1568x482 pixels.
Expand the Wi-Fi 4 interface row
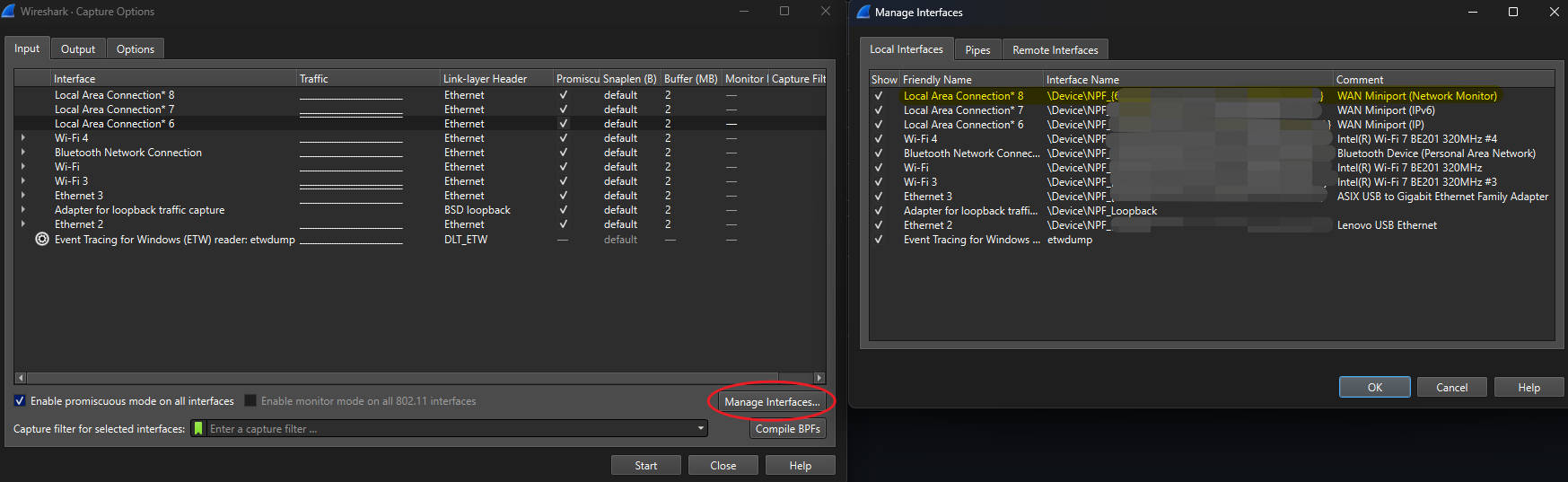22,138
